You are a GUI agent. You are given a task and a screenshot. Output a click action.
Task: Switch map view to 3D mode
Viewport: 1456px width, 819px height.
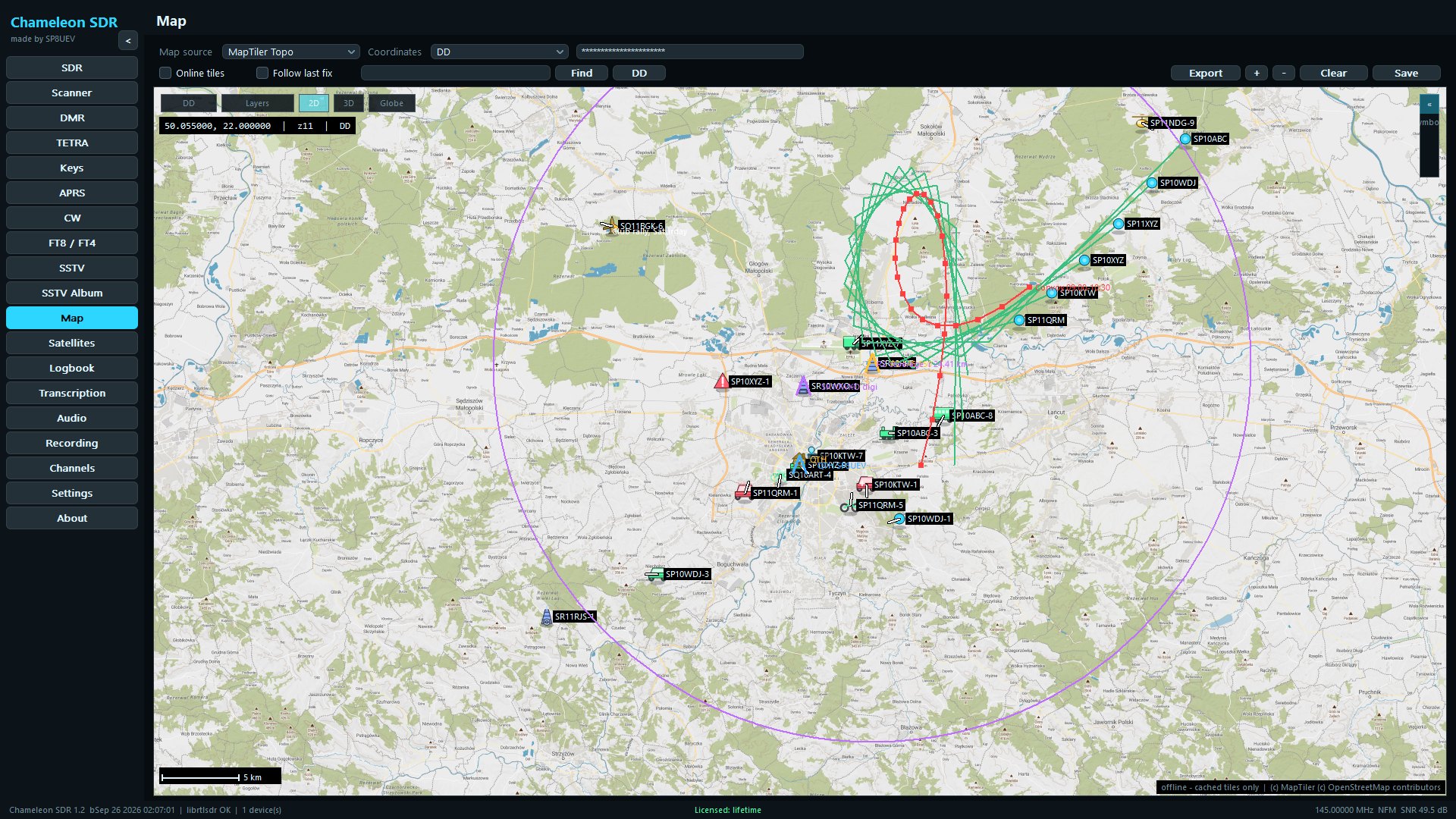[349, 103]
